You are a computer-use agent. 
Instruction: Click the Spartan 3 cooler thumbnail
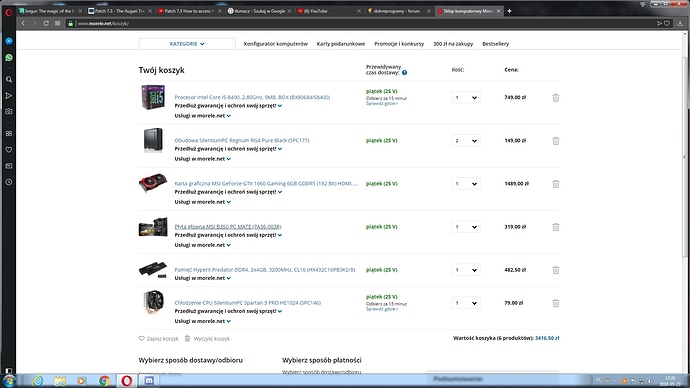coord(153,303)
